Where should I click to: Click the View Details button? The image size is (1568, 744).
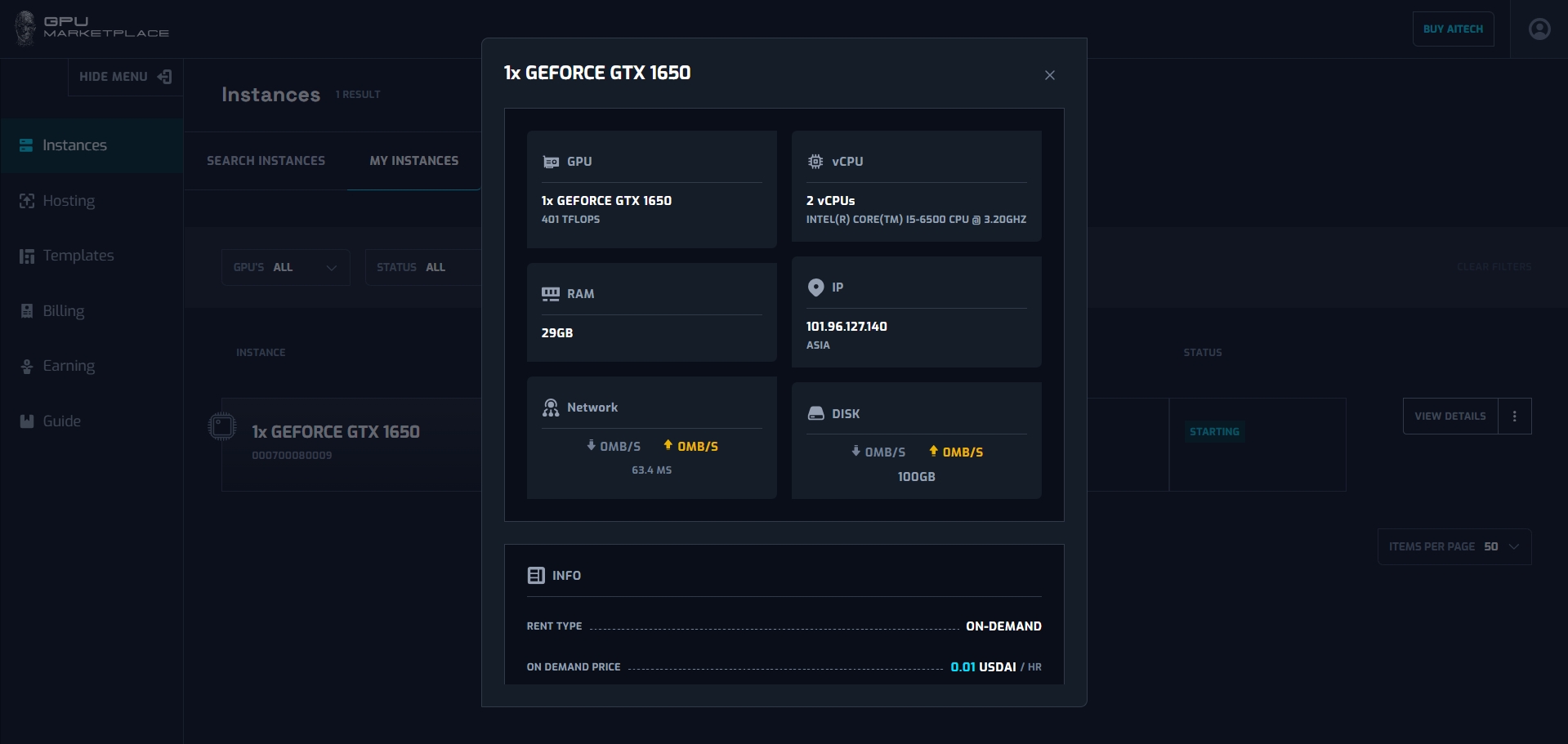tap(1450, 417)
